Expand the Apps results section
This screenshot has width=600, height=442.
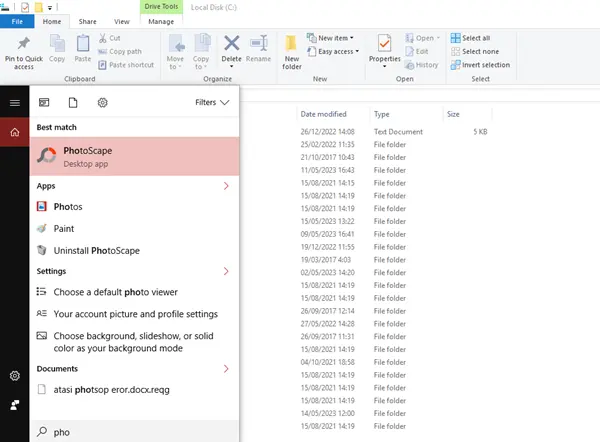tap(226, 186)
